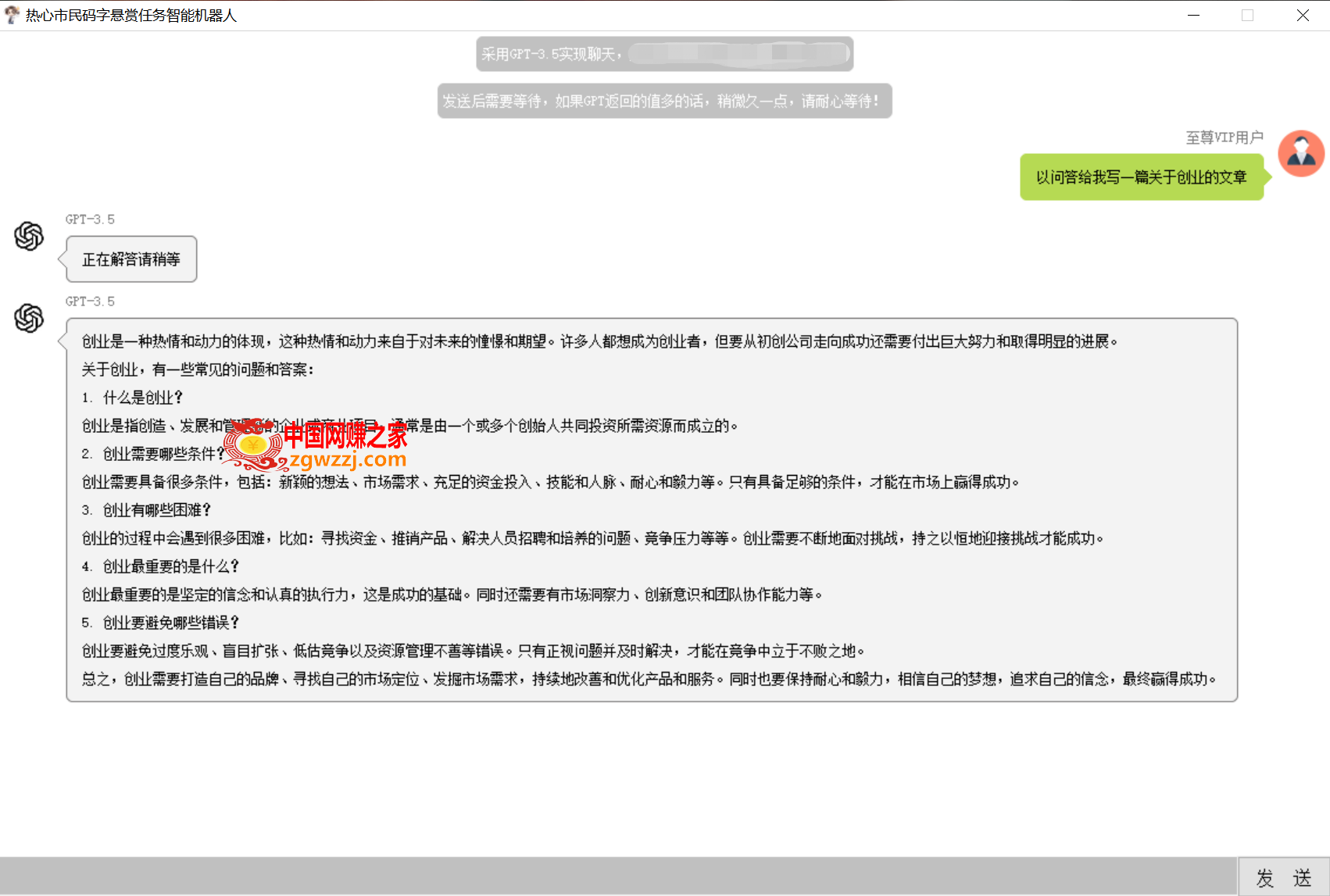Image resolution: width=1330 pixels, height=896 pixels.
Task: Minimize the chat robot window
Action: pos(1193,15)
